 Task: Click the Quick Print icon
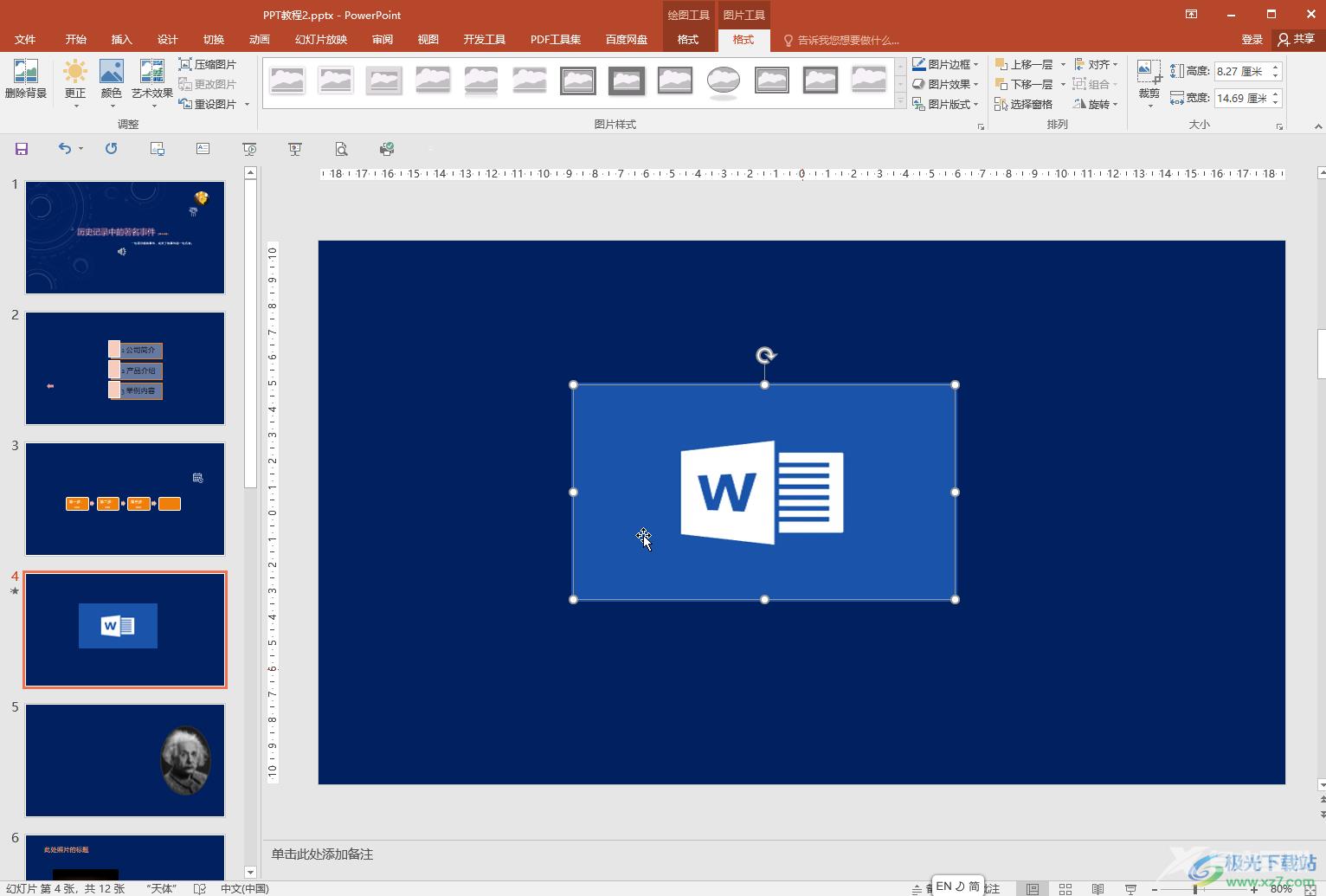coord(387,149)
